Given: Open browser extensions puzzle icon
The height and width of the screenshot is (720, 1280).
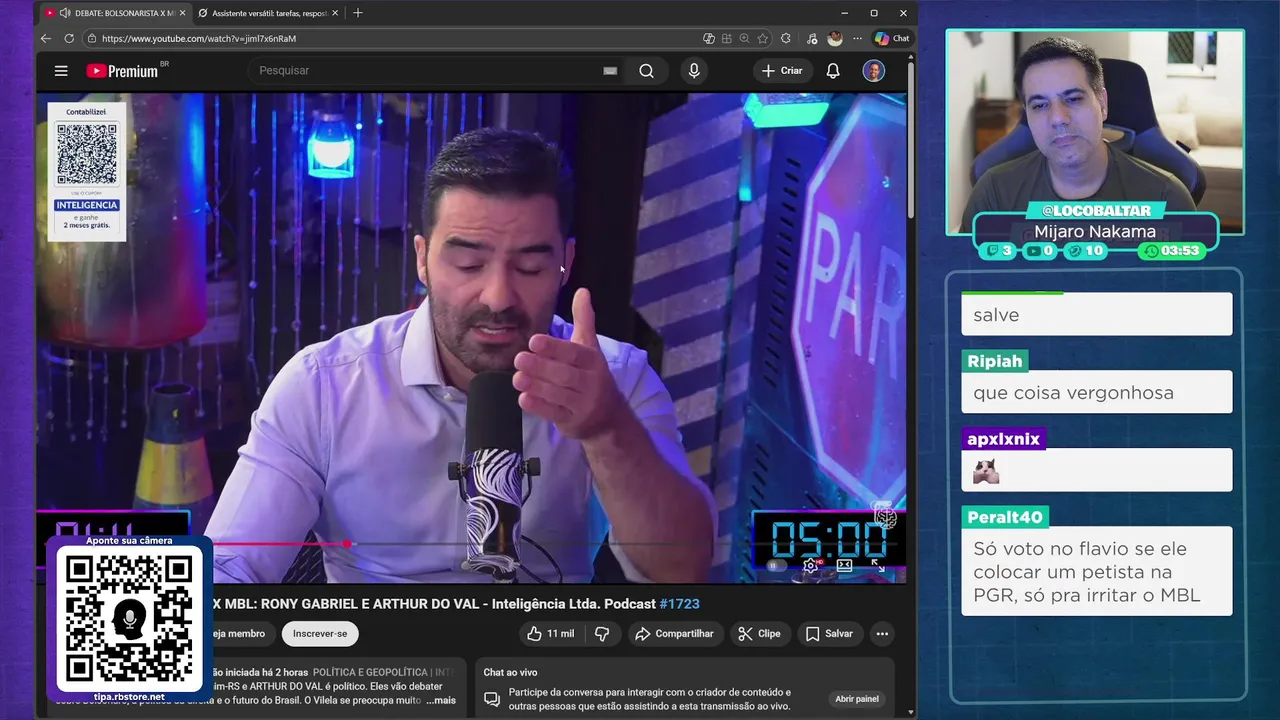Looking at the screenshot, I should (x=786, y=38).
